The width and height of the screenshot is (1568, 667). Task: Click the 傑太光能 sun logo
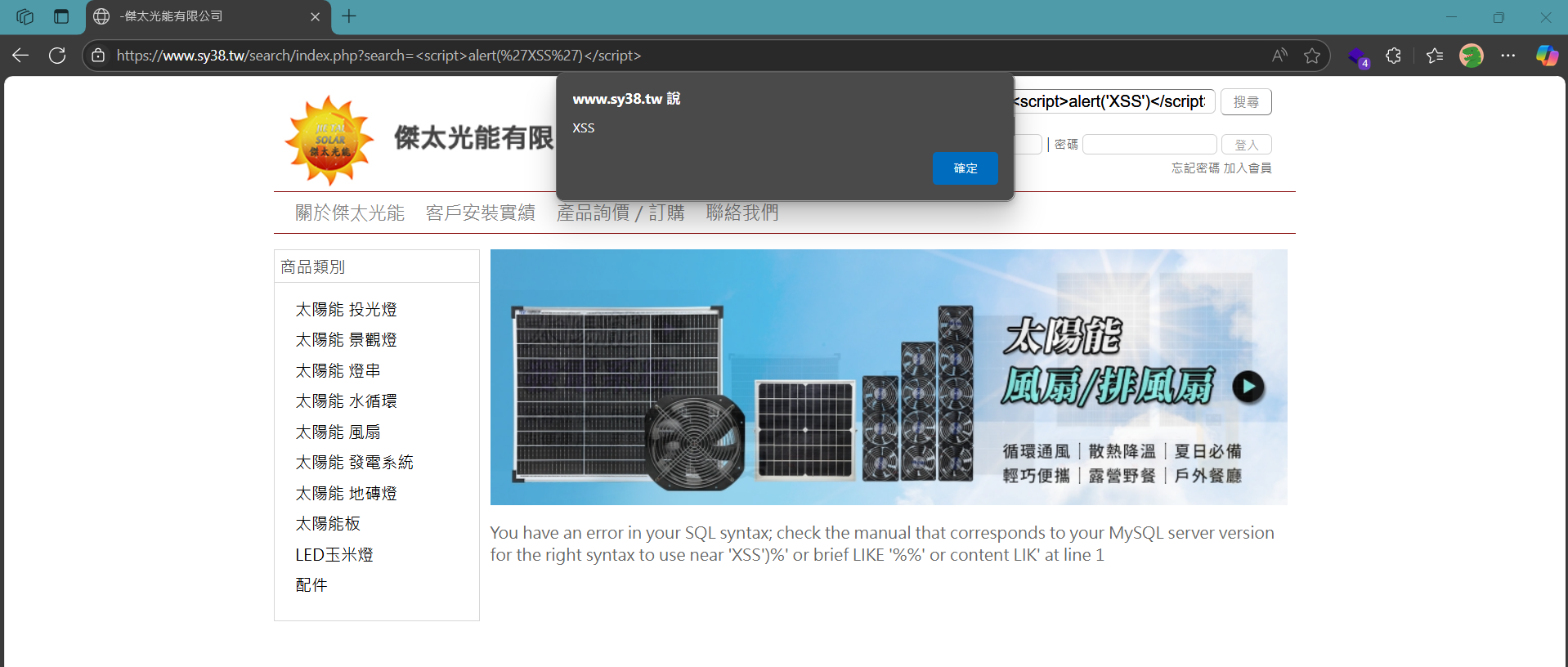pyautogui.click(x=329, y=141)
